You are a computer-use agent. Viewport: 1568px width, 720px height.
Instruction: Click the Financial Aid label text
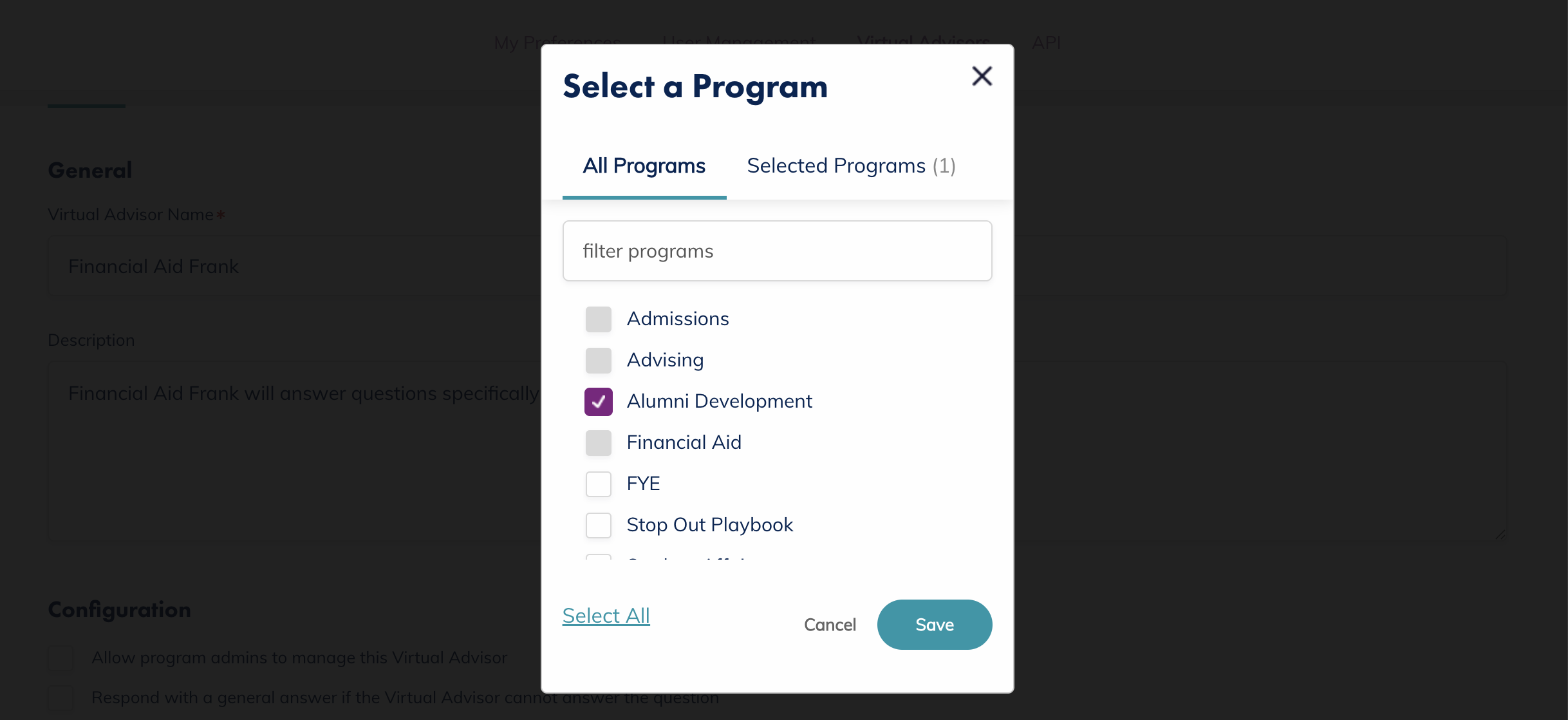click(x=684, y=442)
